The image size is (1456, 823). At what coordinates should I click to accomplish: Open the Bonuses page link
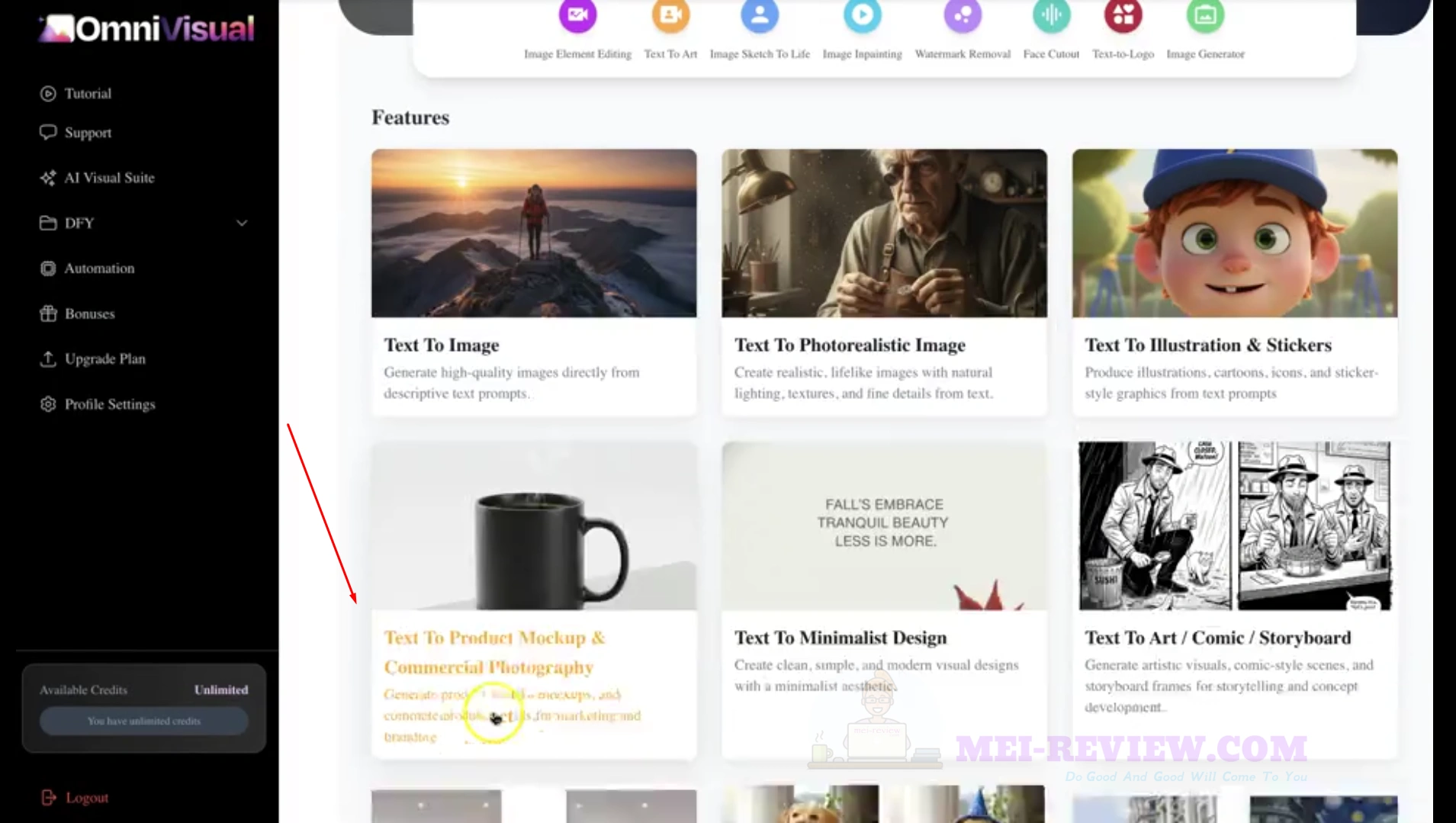pyautogui.click(x=89, y=313)
